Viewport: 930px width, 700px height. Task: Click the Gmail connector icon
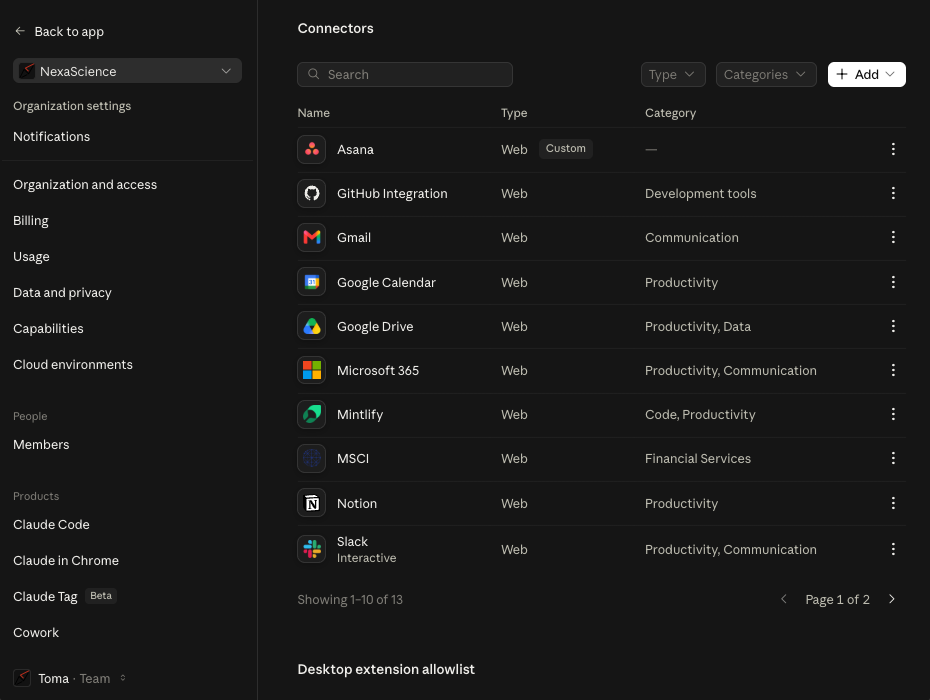coord(311,237)
